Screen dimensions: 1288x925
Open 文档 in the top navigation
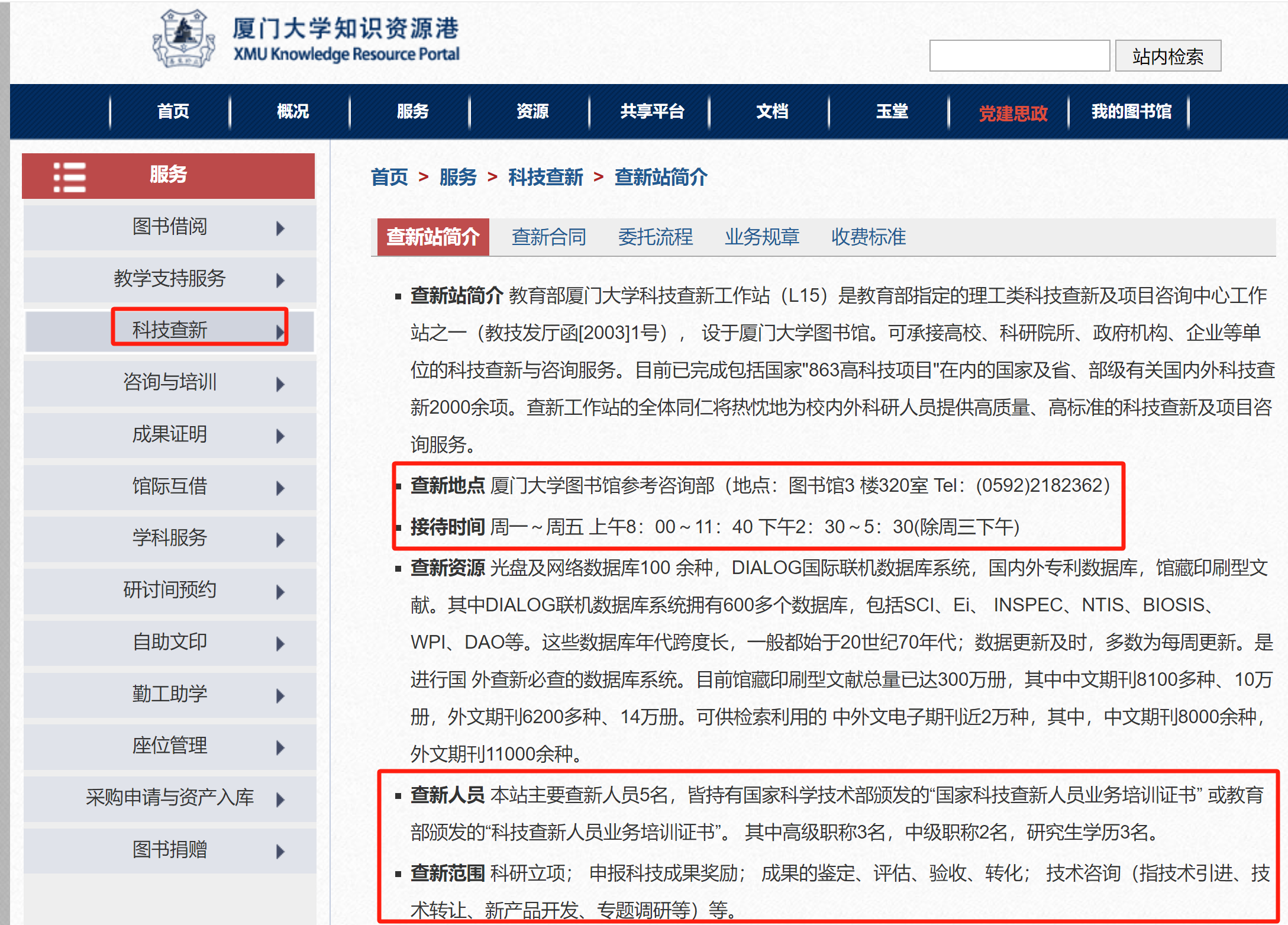[772, 111]
